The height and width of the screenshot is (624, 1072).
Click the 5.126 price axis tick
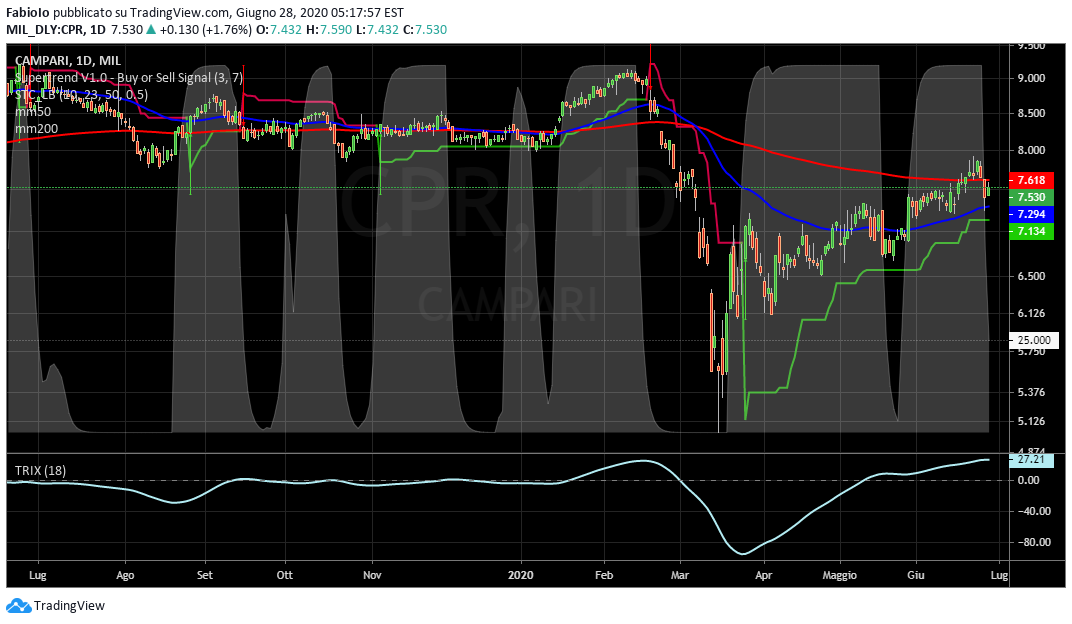coord(1031,421)
